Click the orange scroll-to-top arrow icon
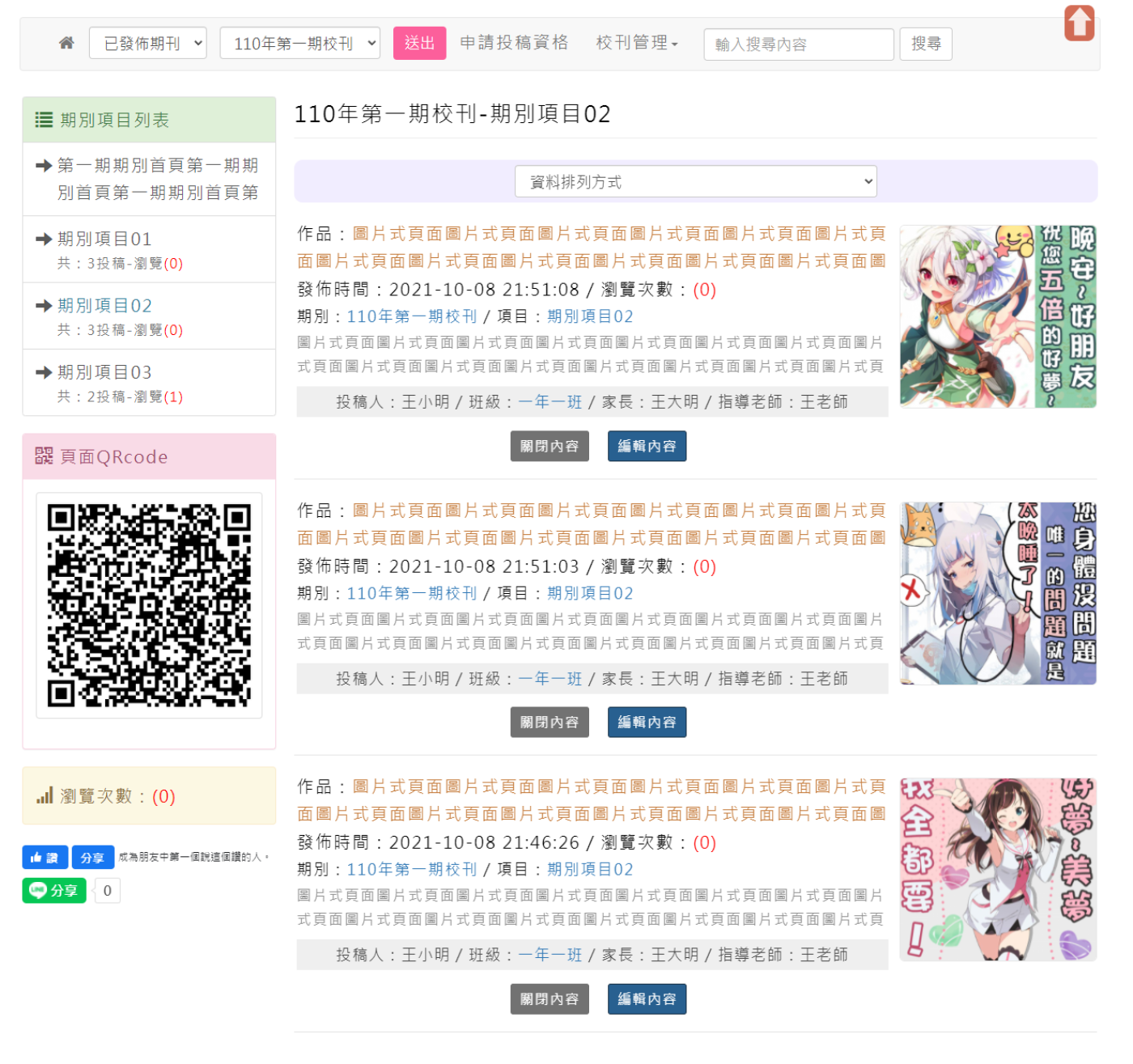The image size is (1133, 1064). click(x=1079, y=23)
